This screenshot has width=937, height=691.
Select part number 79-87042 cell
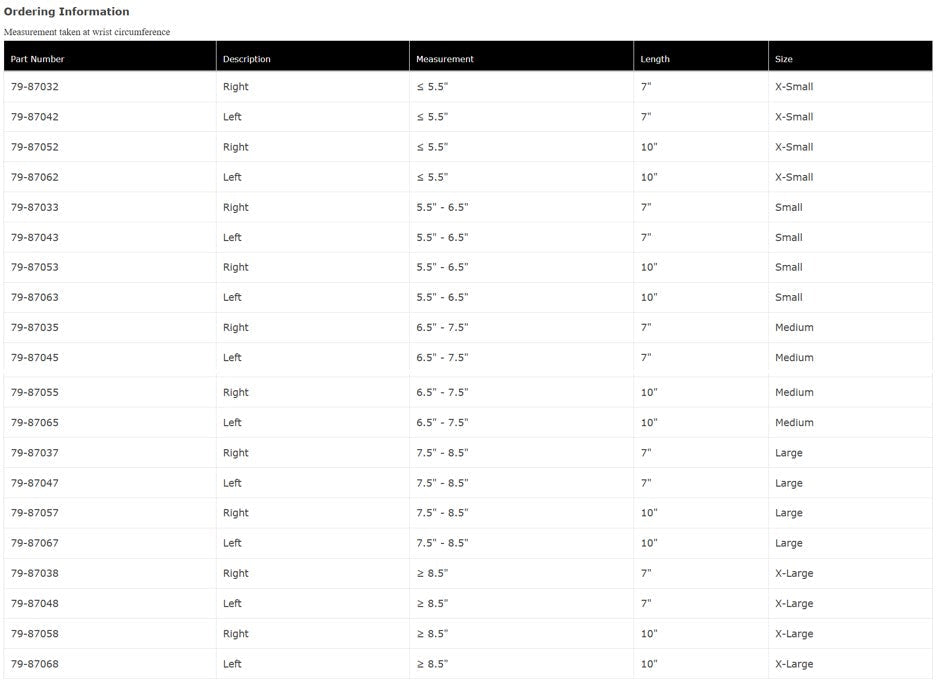[35, 117]
